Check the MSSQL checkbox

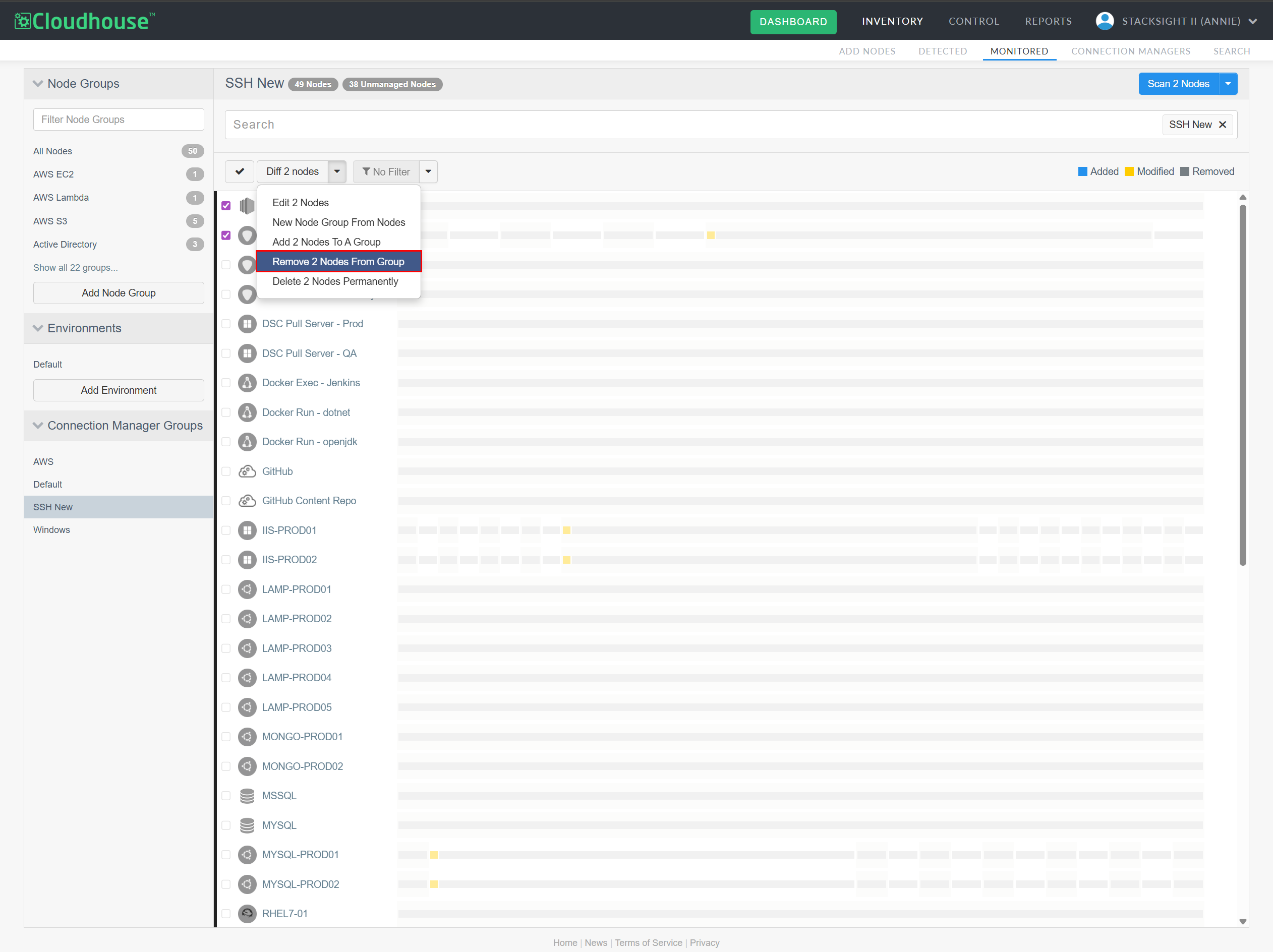click(x=226, y=796)
